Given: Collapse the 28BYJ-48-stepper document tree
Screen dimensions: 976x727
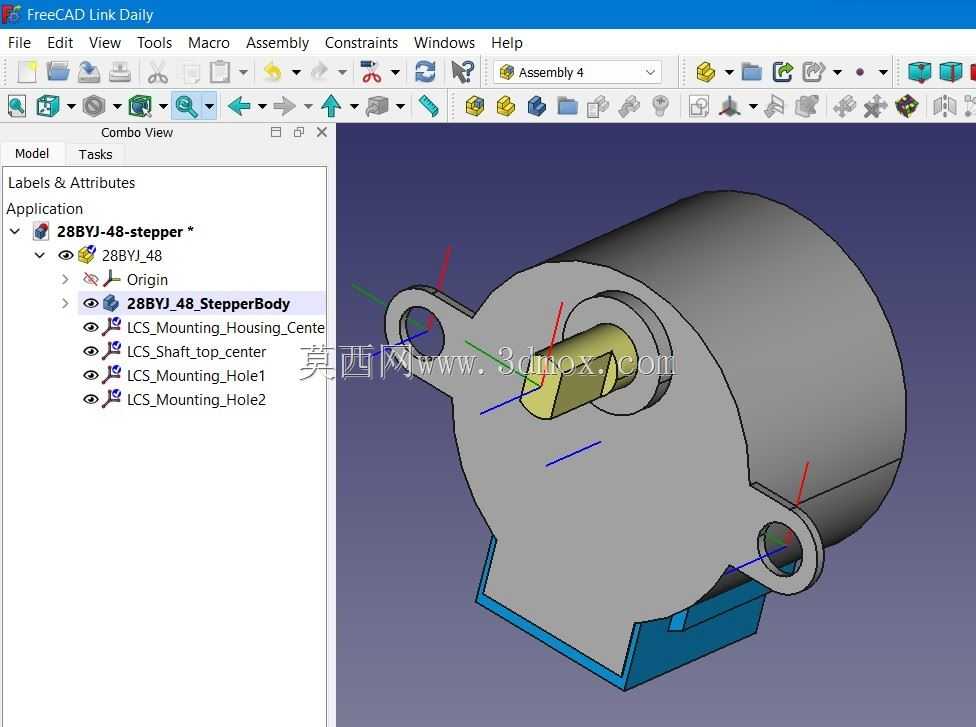Looking at the screenshot, I should [x=15, y=232].
